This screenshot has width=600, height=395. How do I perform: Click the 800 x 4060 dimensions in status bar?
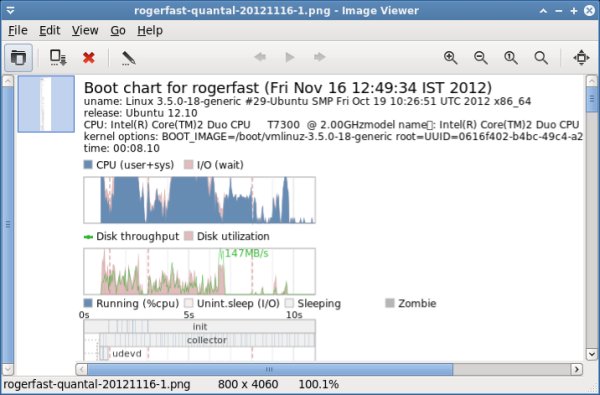tap(248, 384)
